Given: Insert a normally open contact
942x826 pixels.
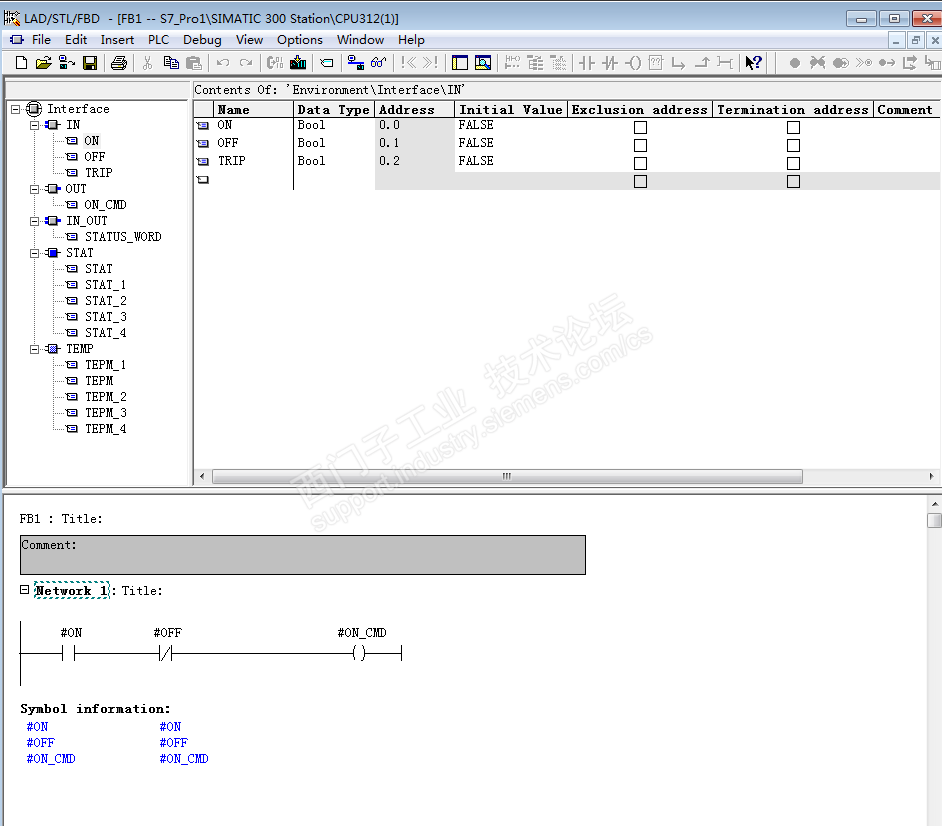Looking at the screenshot, I should click(586, 62).
